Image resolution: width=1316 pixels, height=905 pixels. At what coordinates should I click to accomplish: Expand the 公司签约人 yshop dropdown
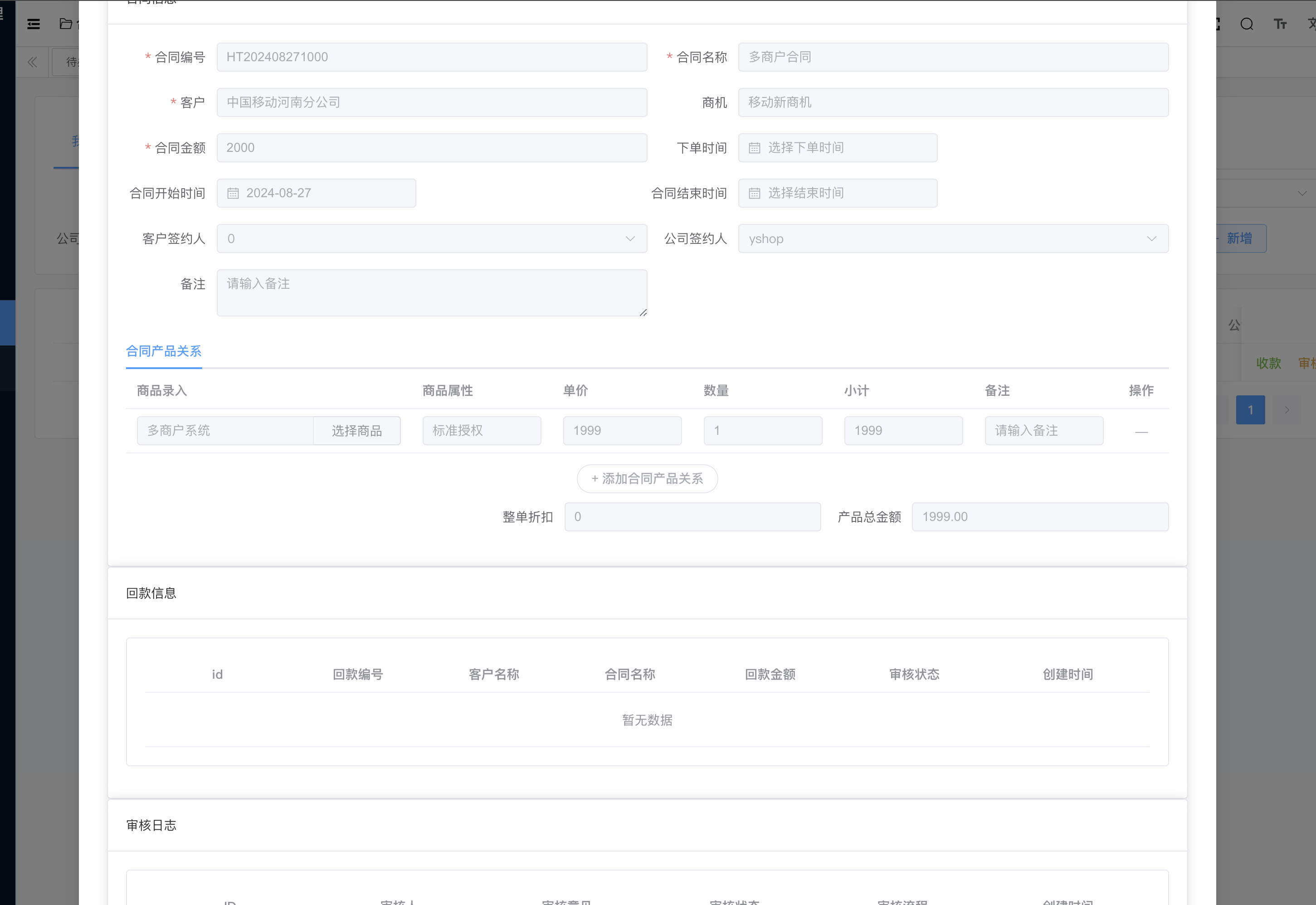953,239
